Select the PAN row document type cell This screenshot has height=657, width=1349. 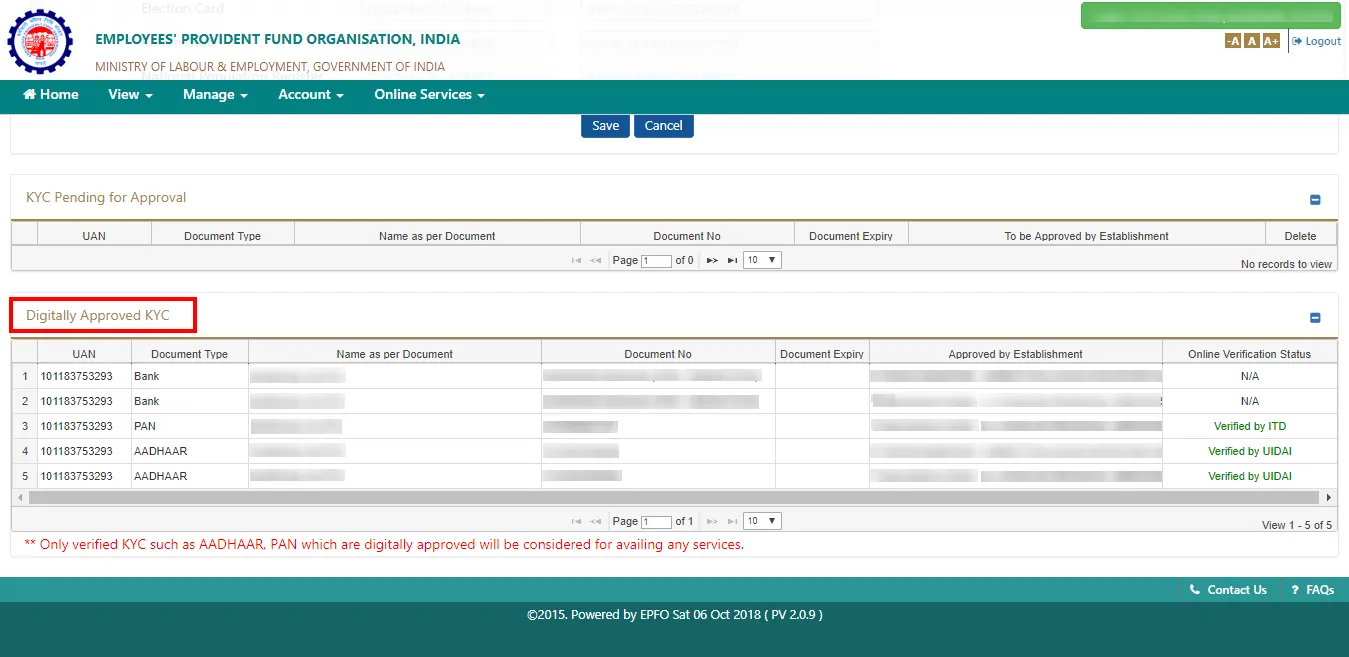(x=190, y=426)
